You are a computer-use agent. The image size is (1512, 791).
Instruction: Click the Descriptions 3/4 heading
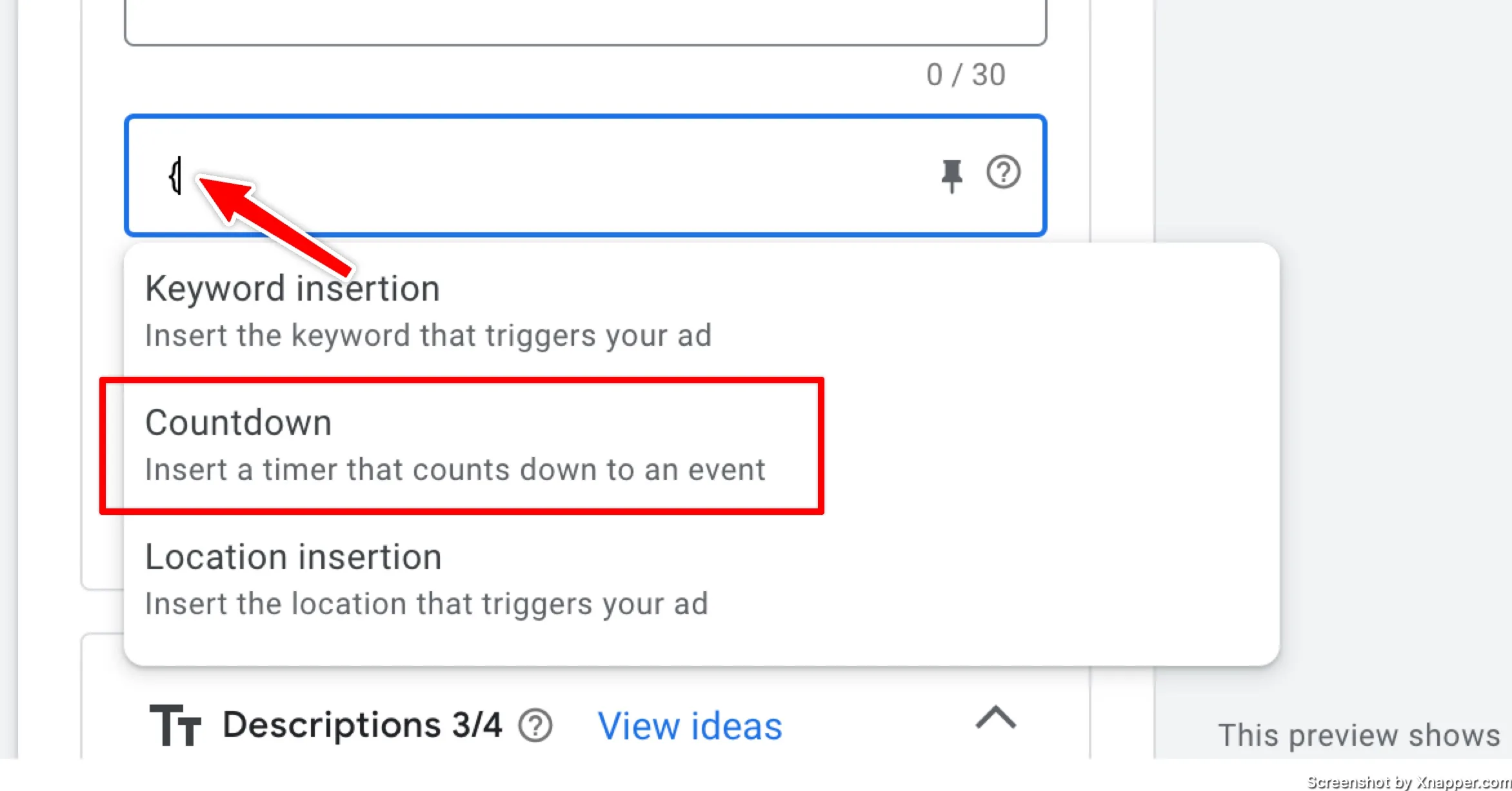pyautogui.click(x=362, y=725)
